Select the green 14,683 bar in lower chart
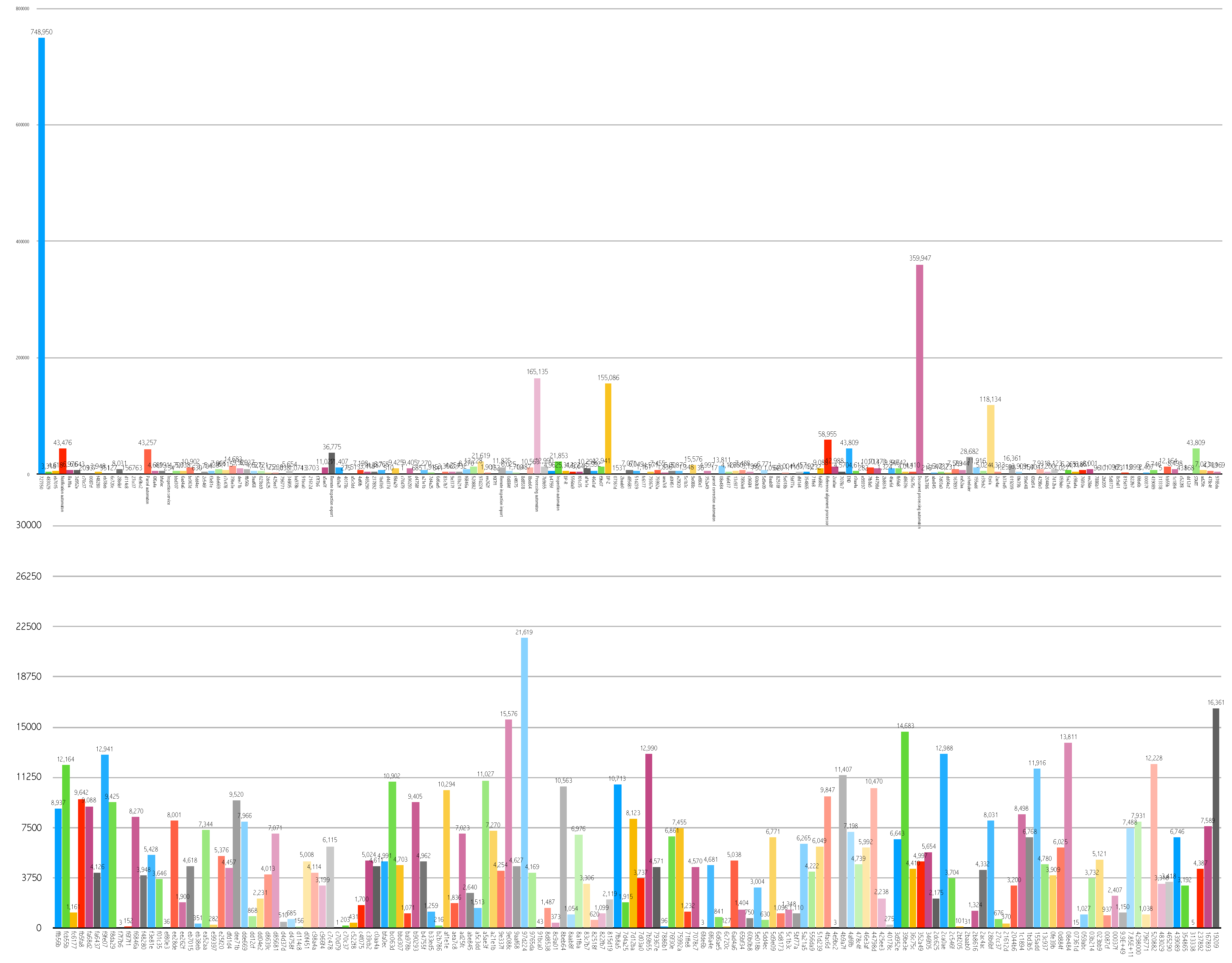1232x963 pixels. click(x=905, y=829)
